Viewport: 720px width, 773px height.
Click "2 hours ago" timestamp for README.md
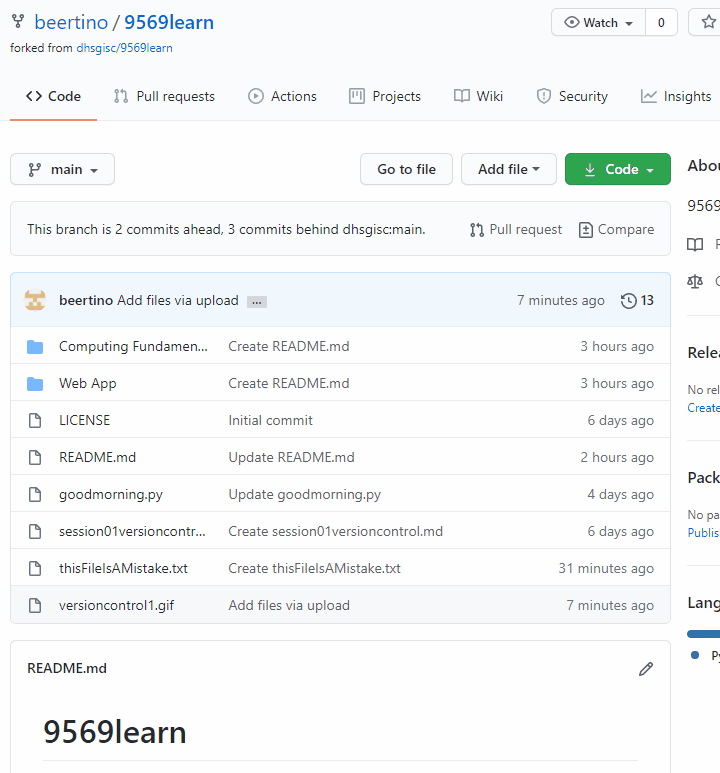[x=617, y=457]
